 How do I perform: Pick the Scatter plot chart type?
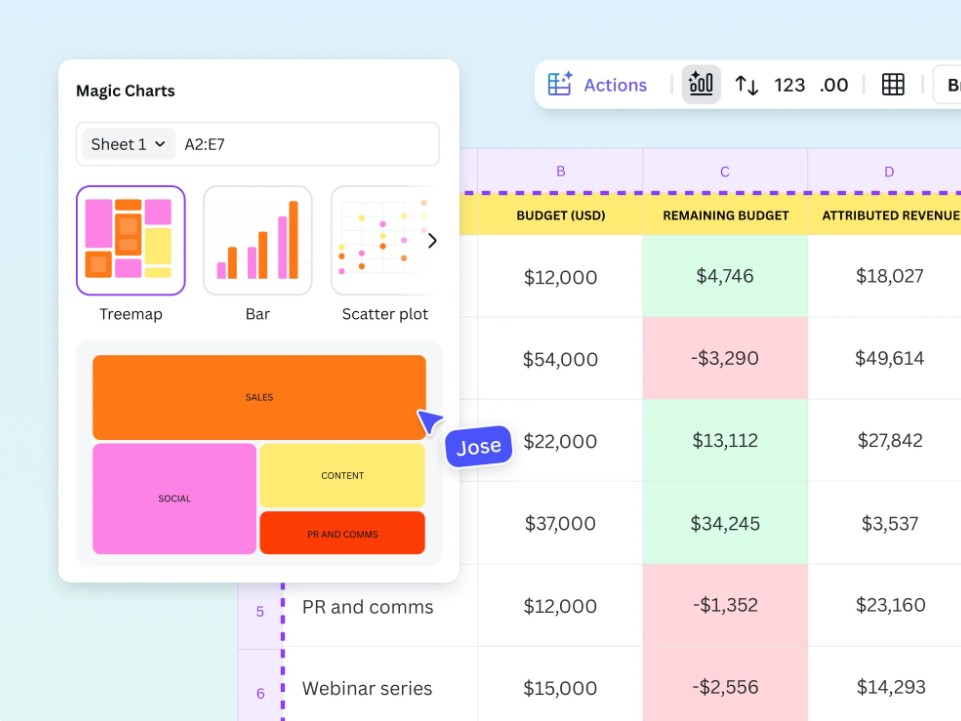pos(379,240)
